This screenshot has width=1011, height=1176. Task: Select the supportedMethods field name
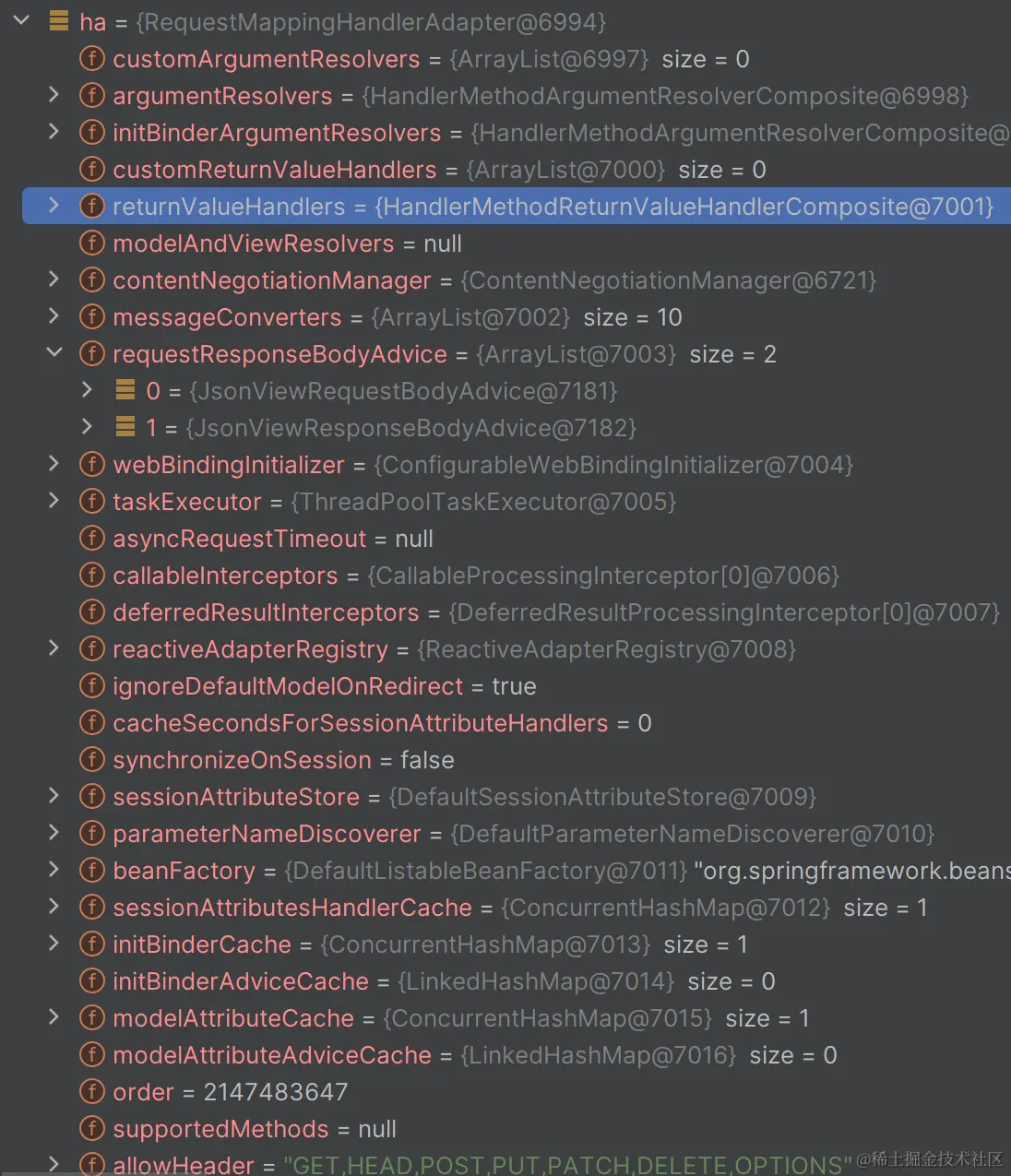click(220, 1129)
